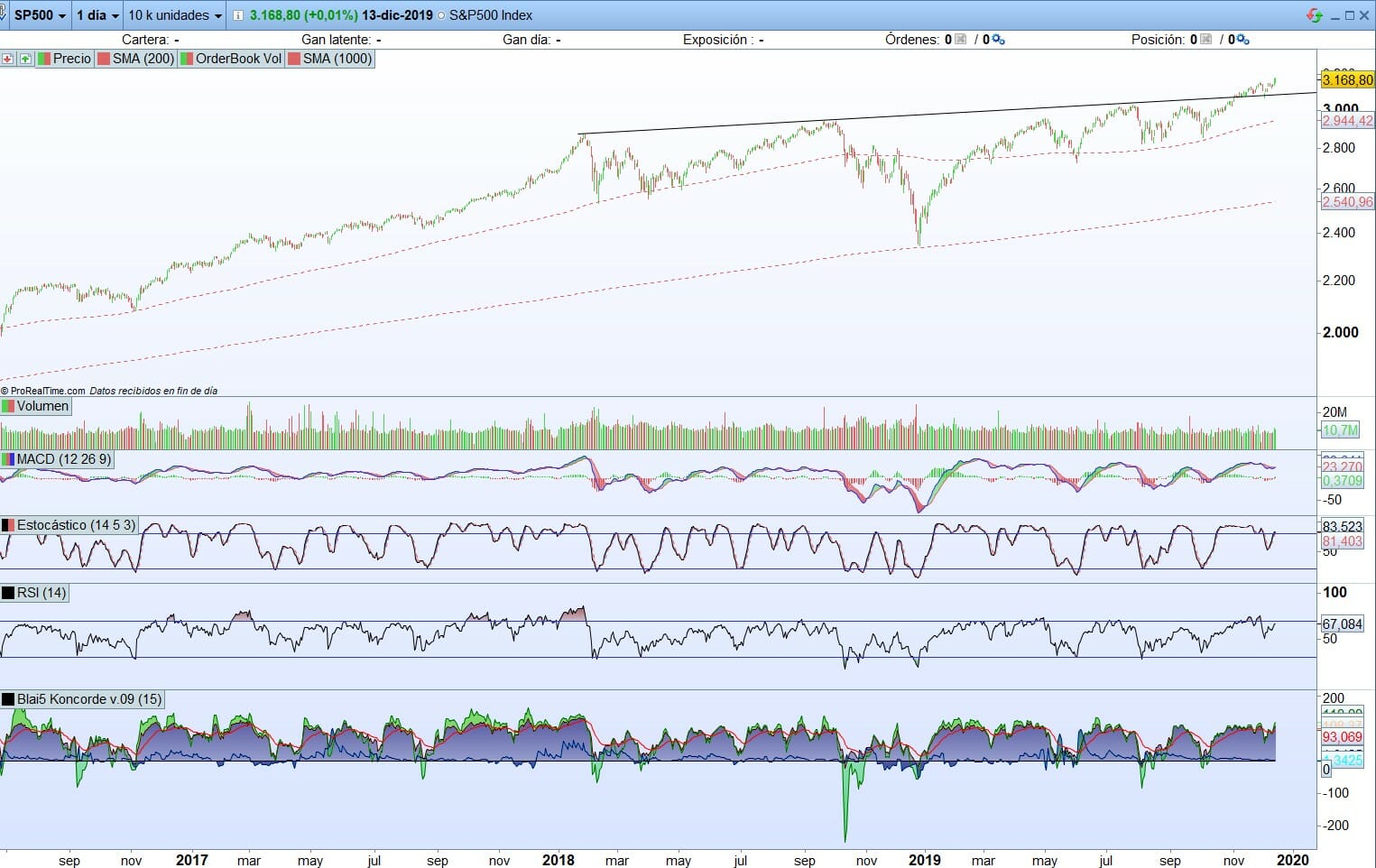Image resolution: width=1376 pixels, height=868 pixels.
Task: Toggle the OrderBook Vol indicator label
Action: pyautogui.click(x=231, y=59)
